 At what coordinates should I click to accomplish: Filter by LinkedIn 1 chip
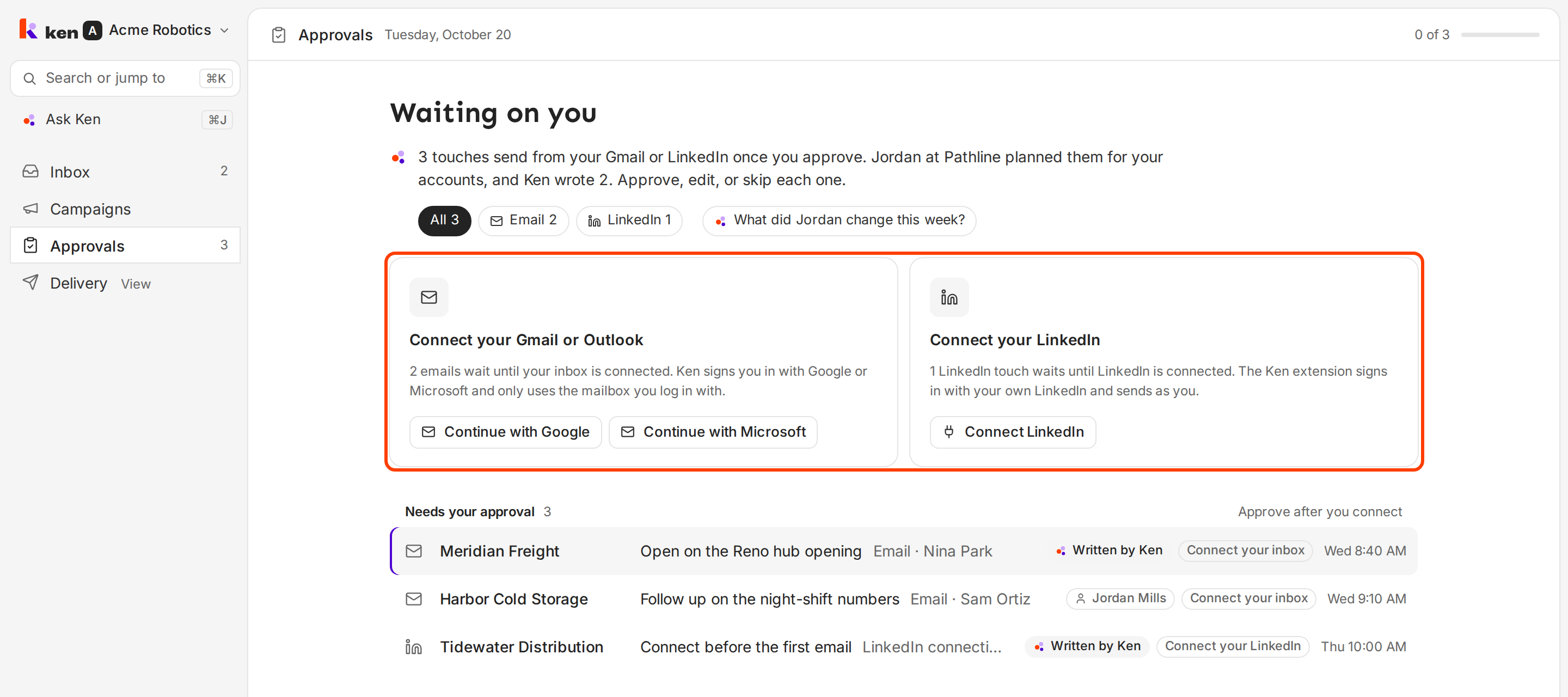(x=629, y=221)
